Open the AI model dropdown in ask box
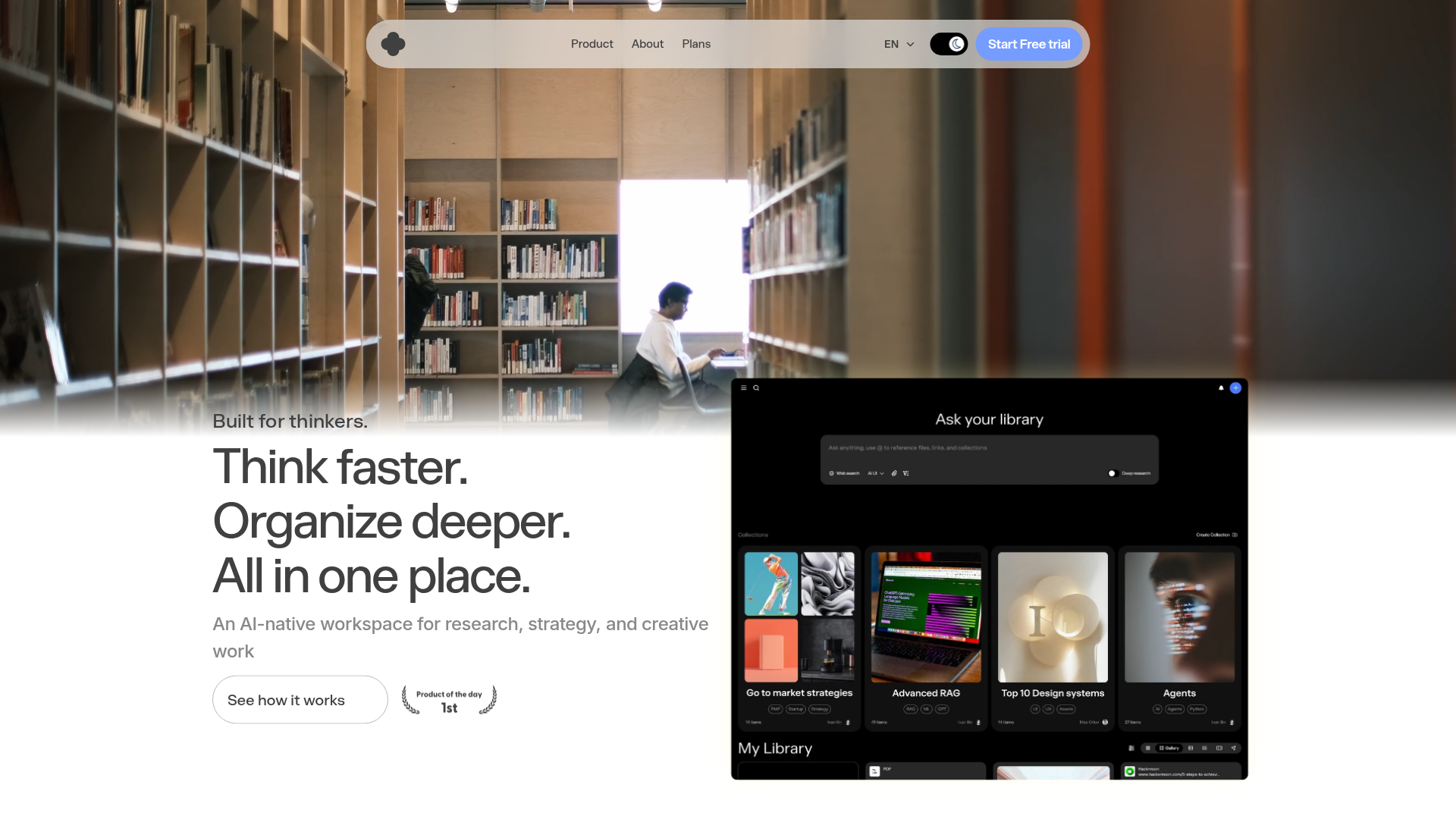 click(x=875, y=473)
